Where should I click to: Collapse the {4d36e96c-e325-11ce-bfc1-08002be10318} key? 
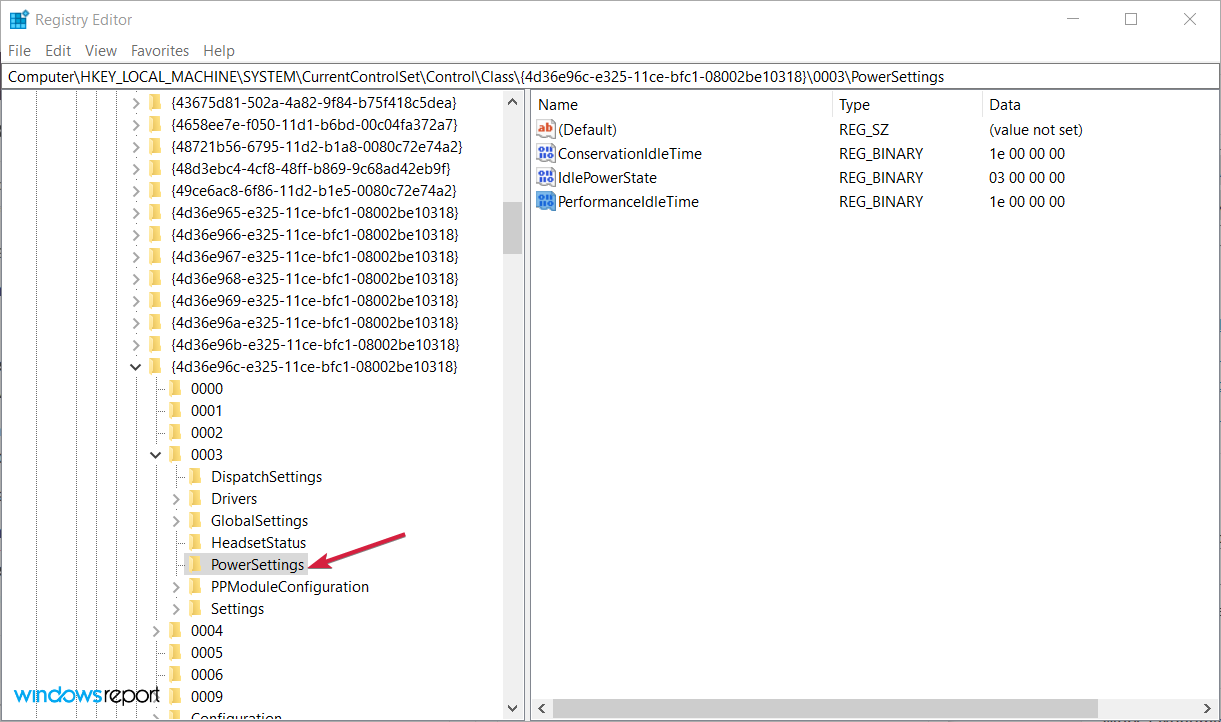[136, 366]
